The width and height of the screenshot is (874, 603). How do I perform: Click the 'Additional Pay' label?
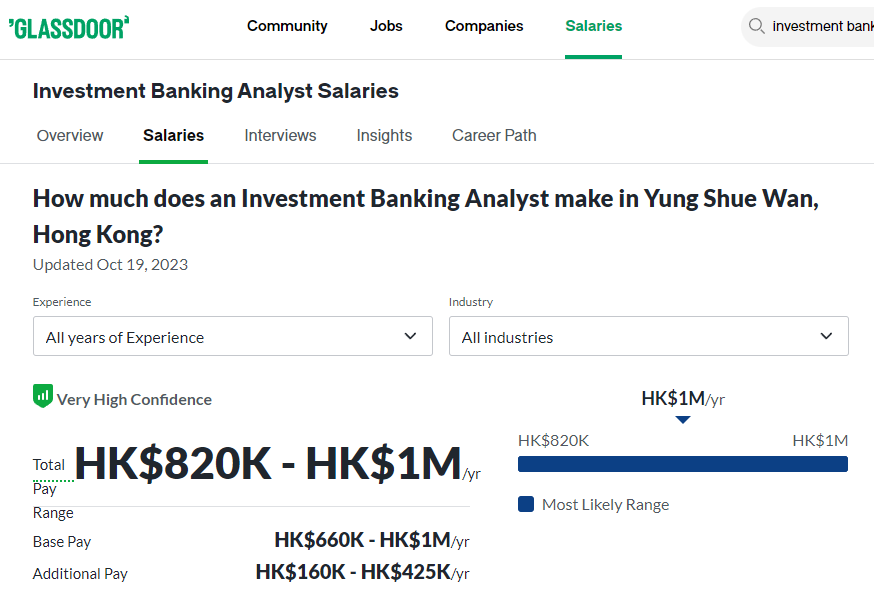click(80, 573)
